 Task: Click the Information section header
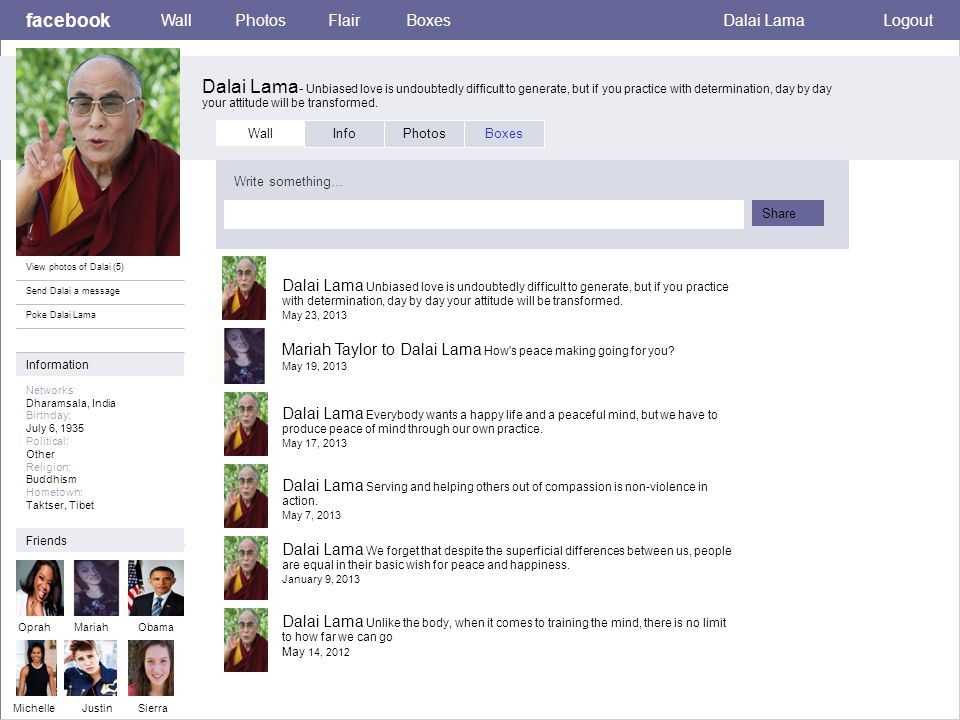(x=100, y=364)
